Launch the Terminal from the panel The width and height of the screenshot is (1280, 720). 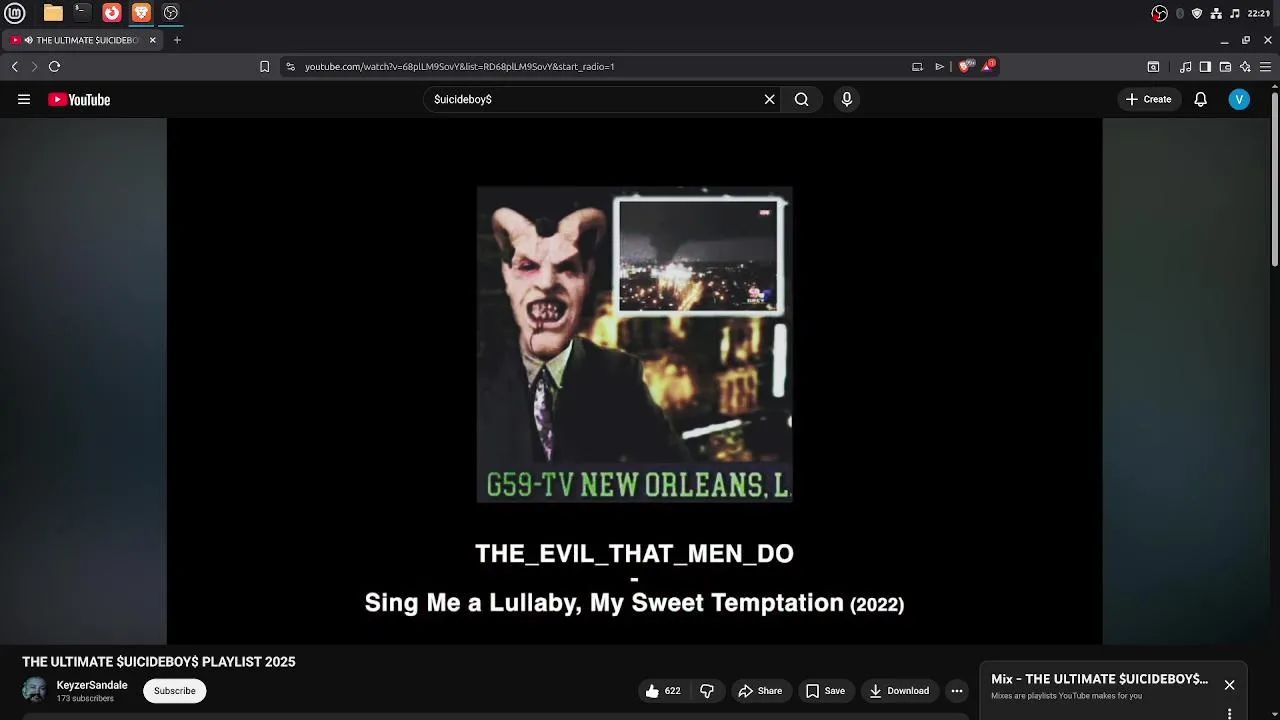click(82, 13)
